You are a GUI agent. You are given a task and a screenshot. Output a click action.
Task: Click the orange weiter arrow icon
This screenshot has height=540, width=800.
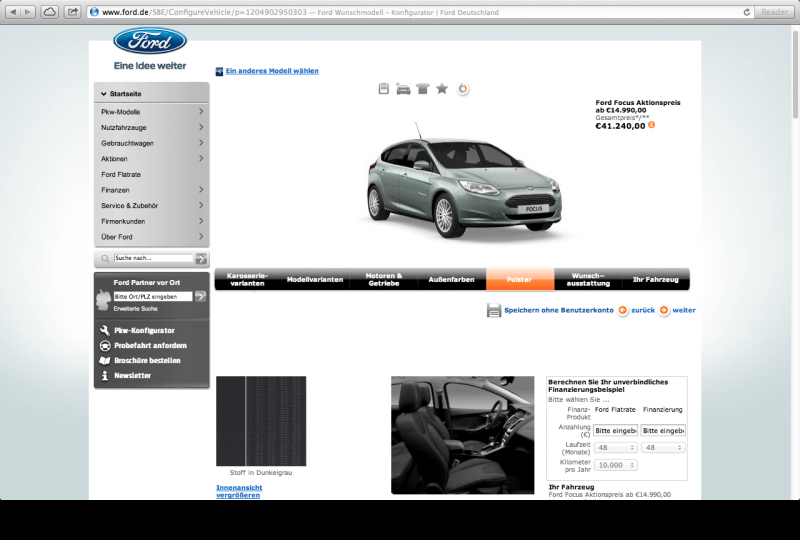(x=664, y=310)
